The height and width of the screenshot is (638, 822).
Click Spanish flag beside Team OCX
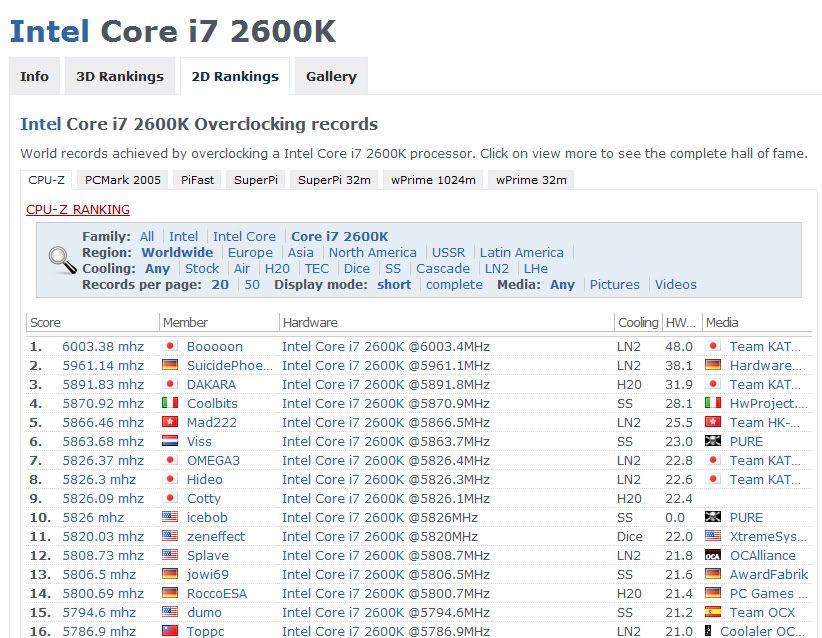(x=713, y=613)
